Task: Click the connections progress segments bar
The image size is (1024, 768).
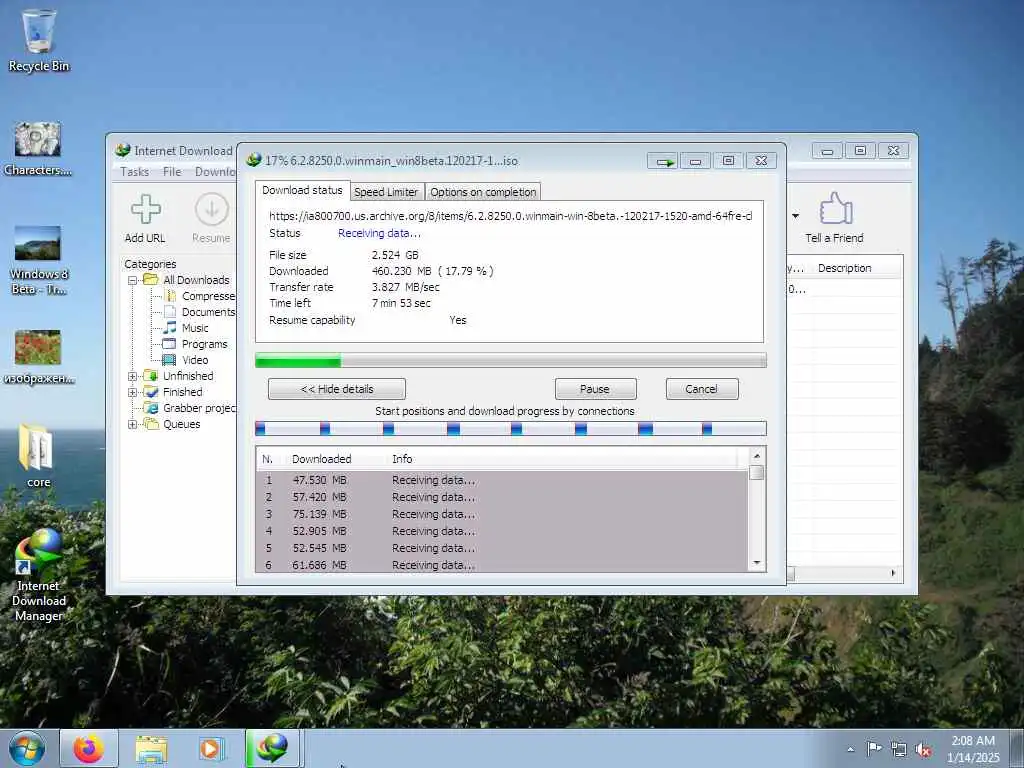Action: 511,429
